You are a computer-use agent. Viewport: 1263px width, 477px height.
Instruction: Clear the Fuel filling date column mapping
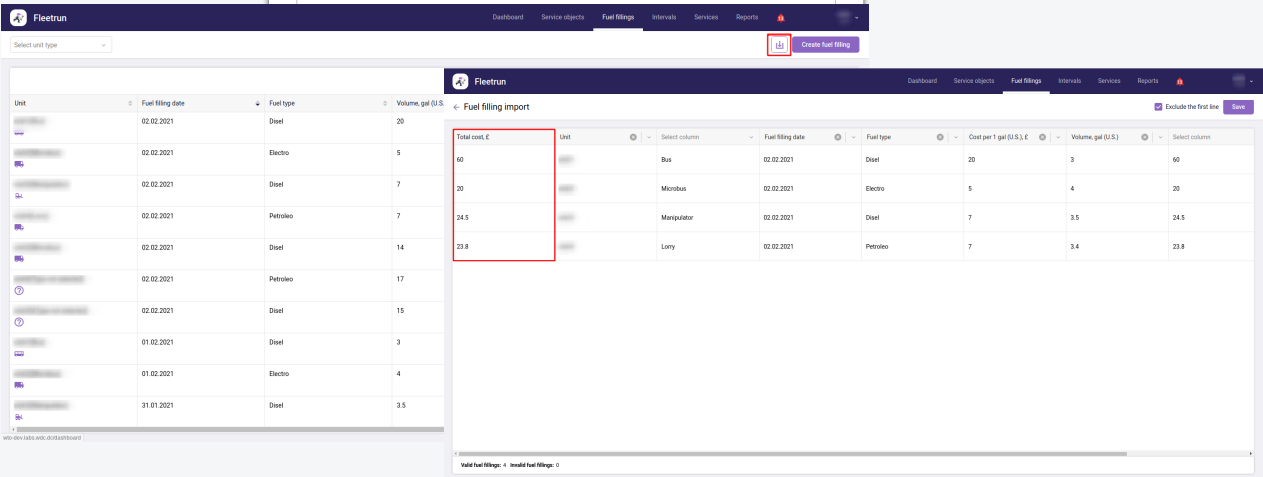click(x=837, y=137)
